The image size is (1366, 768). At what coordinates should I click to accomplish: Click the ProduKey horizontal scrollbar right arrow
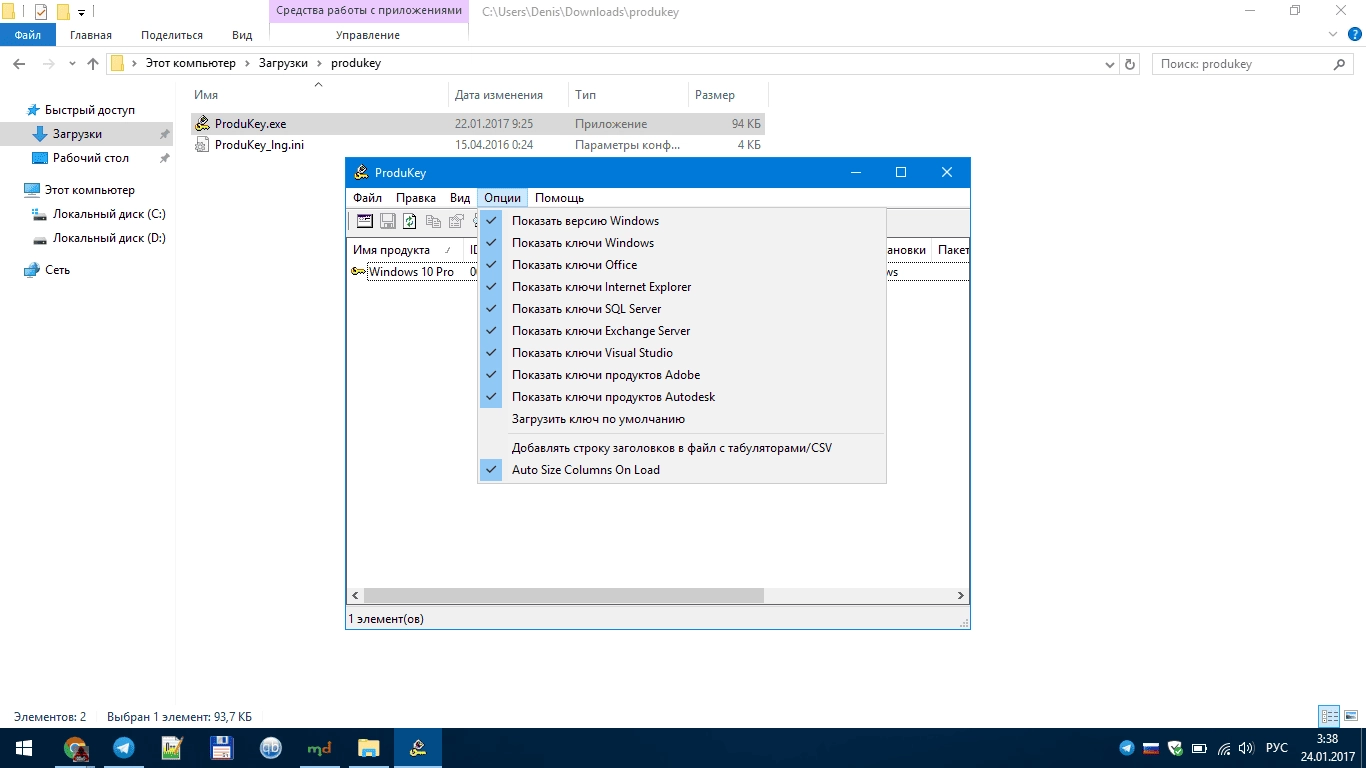point(960,595)
